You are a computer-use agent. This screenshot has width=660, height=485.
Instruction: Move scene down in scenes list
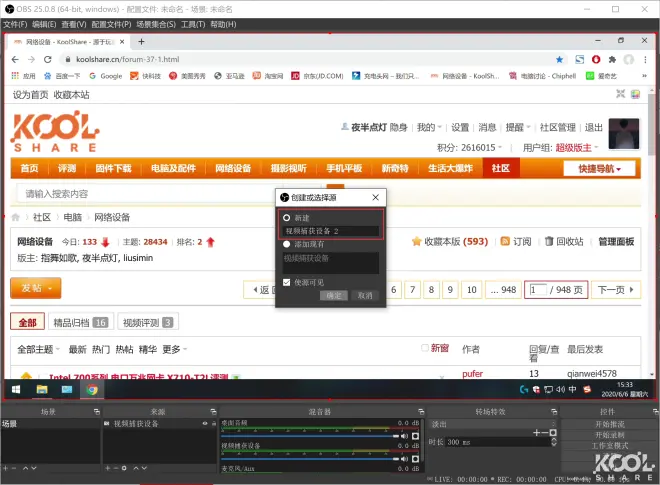pos(34,468)
